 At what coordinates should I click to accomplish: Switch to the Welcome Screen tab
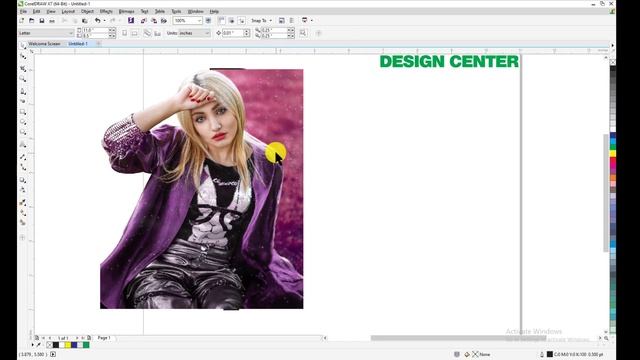(44, 44)
